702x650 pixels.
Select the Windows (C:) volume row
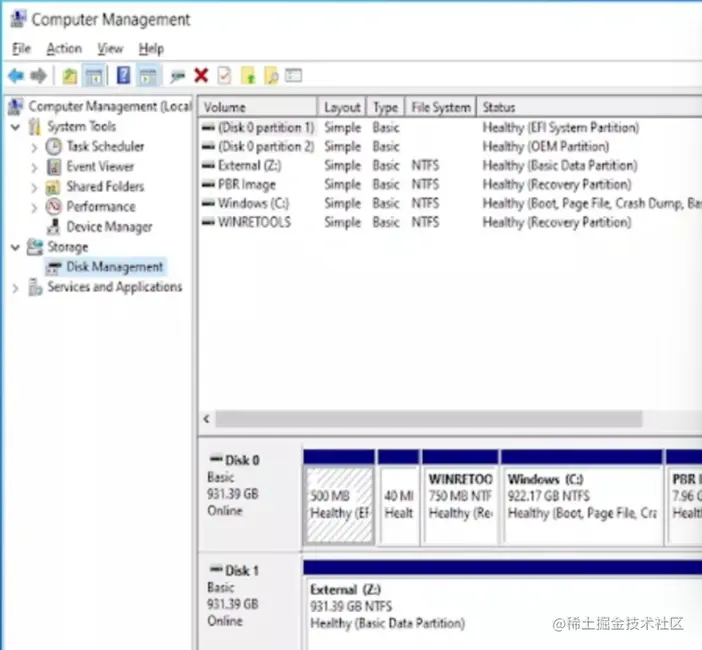coord(450,203)
